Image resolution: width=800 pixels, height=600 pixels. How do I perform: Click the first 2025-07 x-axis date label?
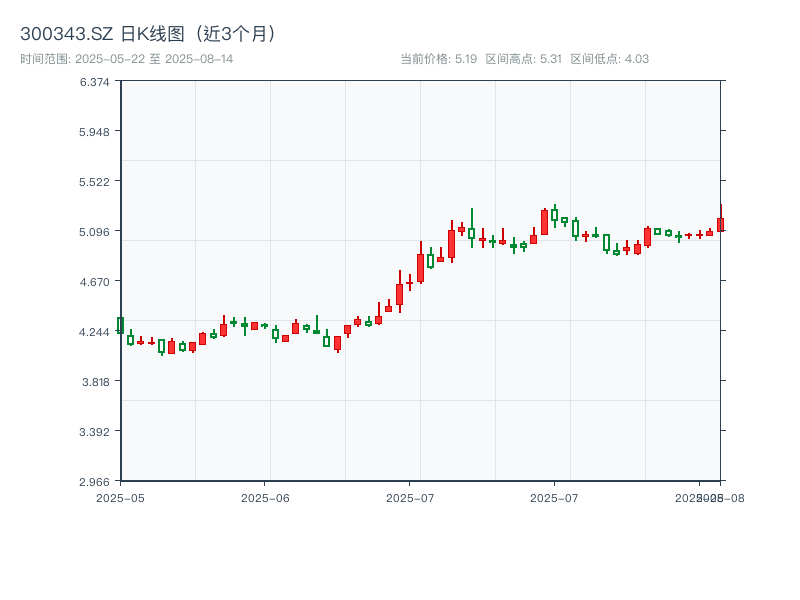pos(410,497)
